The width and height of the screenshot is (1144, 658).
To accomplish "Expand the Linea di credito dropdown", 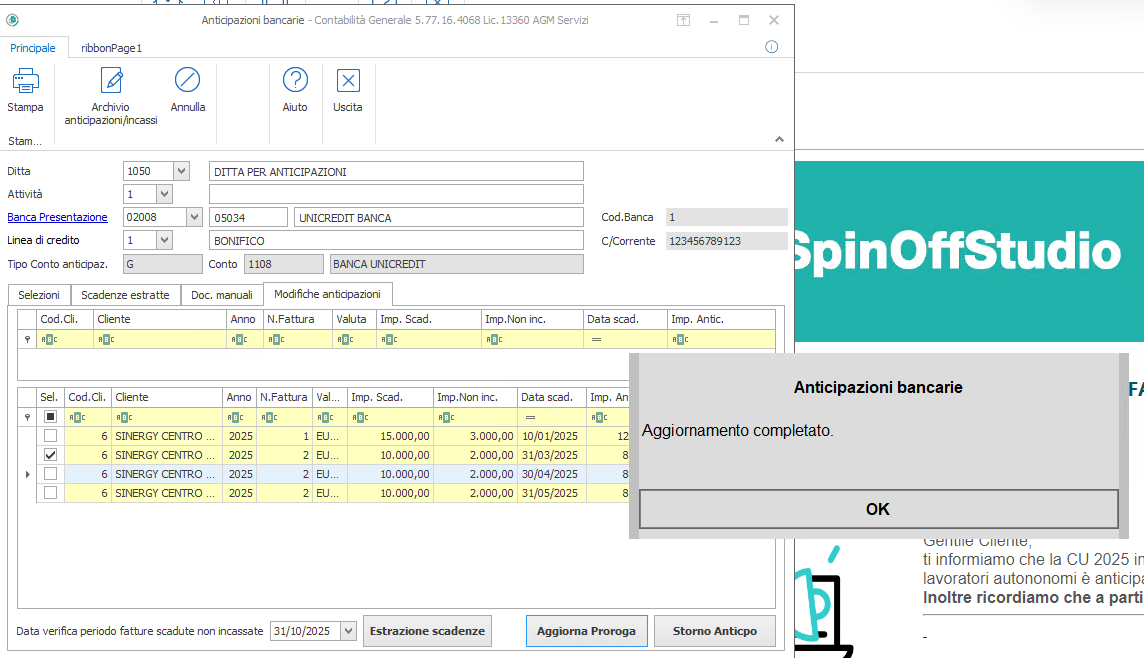I will [x=164, y=240].
